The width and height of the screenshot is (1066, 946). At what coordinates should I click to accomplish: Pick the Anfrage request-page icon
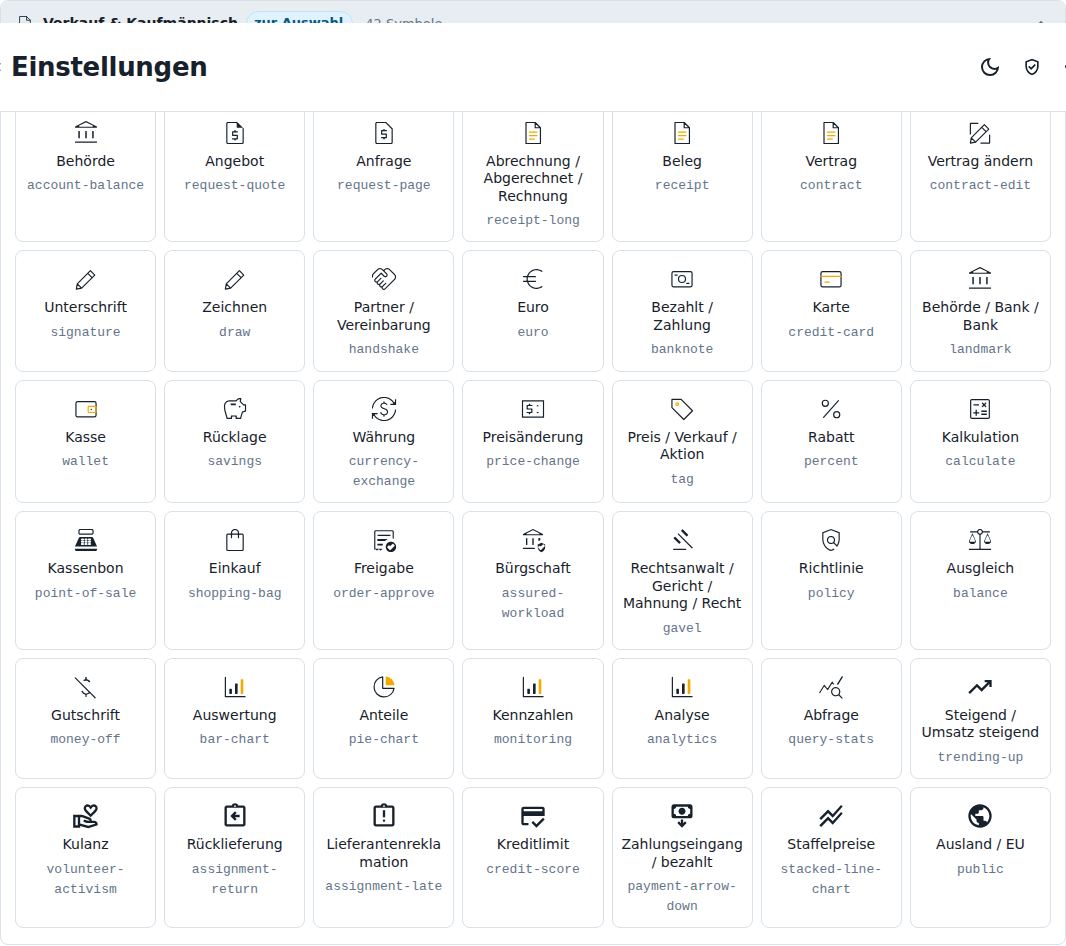383,133
